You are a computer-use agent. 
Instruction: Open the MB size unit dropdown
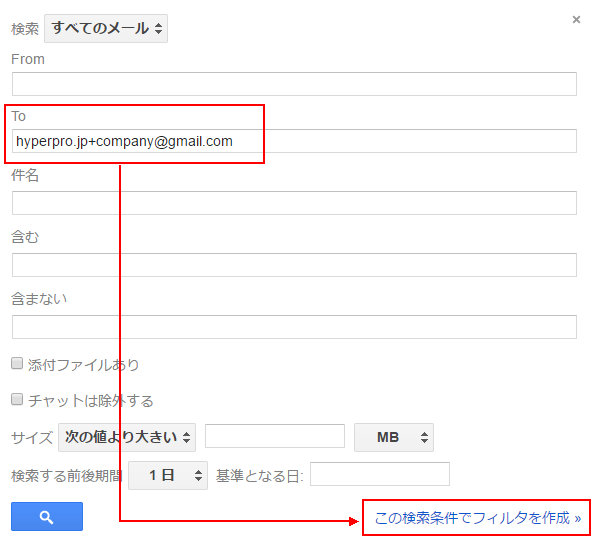(394, 437)
